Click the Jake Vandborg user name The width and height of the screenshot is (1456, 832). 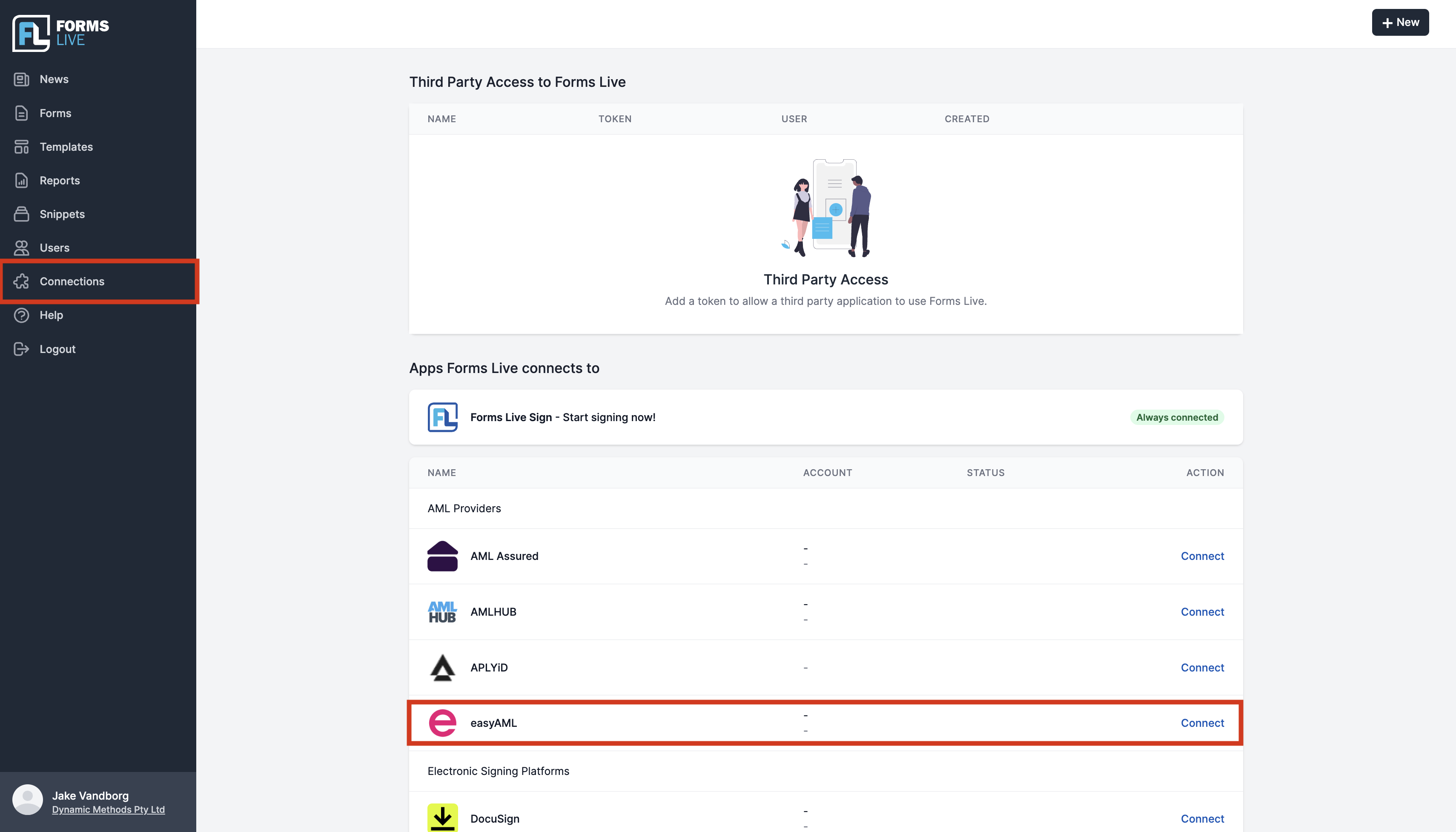90,795
